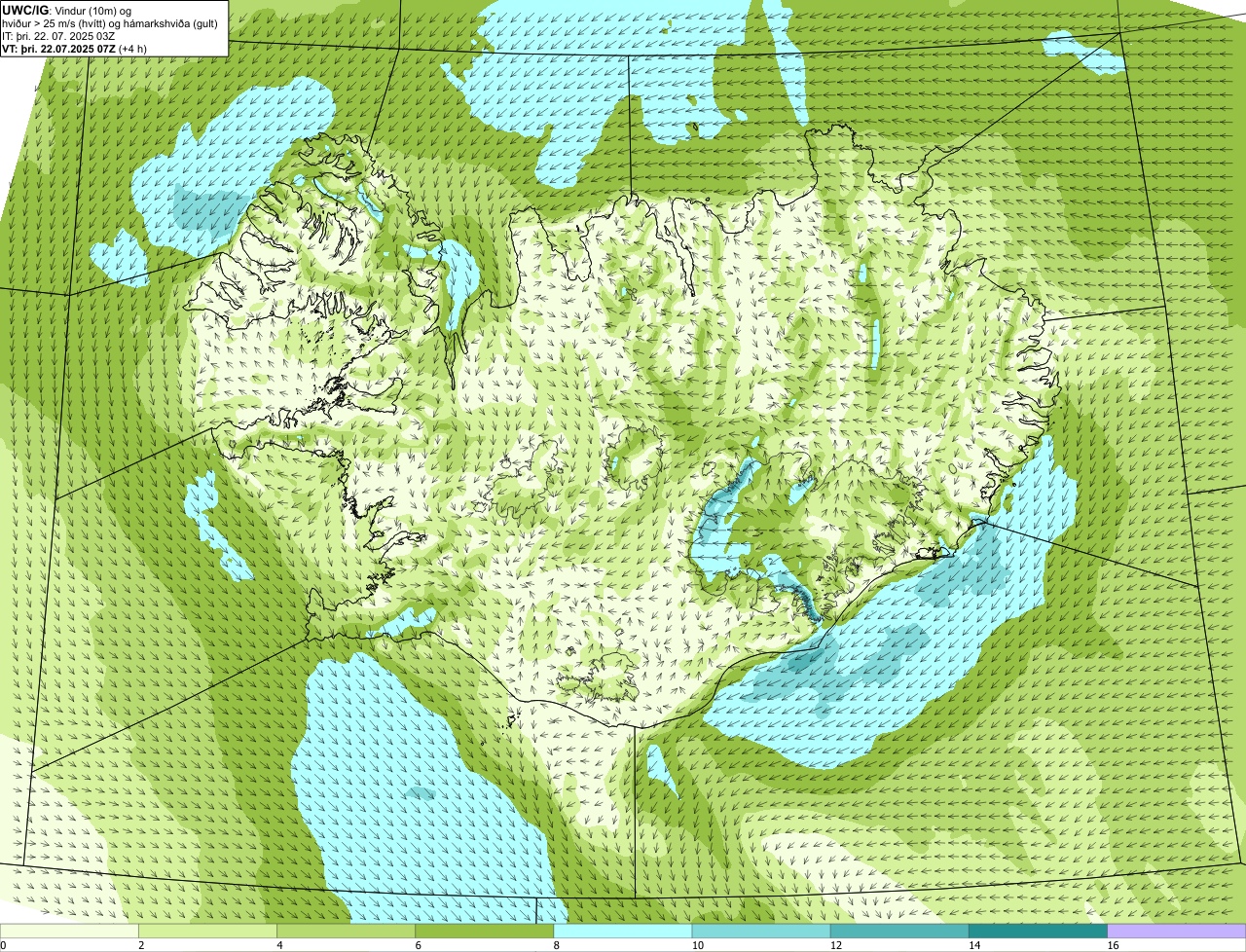Click the legend scale label '6'
This screenshot has height=952, width=1246.
(418, 945)
